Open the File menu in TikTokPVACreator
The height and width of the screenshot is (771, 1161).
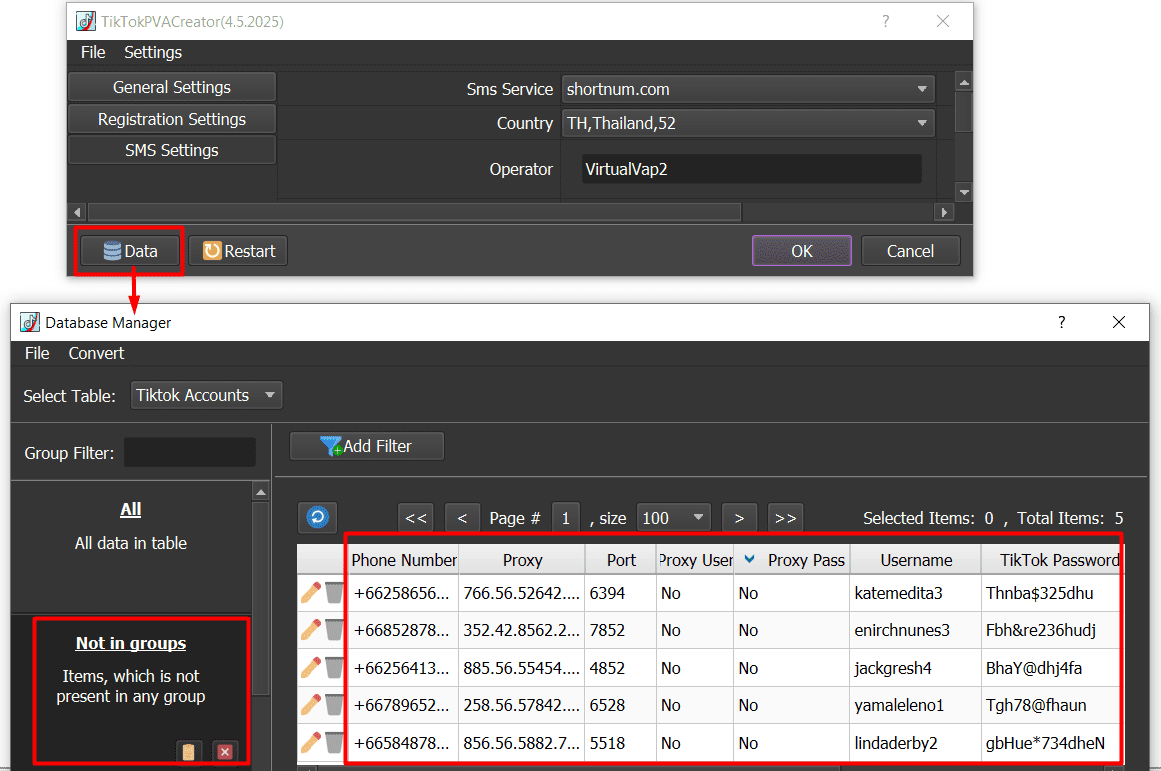coord(93,53)
